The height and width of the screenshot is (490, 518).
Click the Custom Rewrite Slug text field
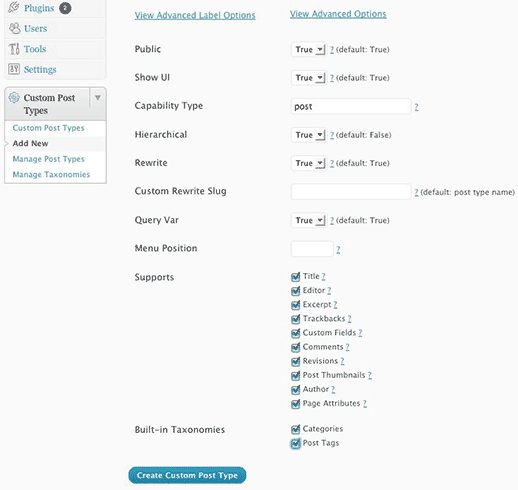click(x=351, y=192)
